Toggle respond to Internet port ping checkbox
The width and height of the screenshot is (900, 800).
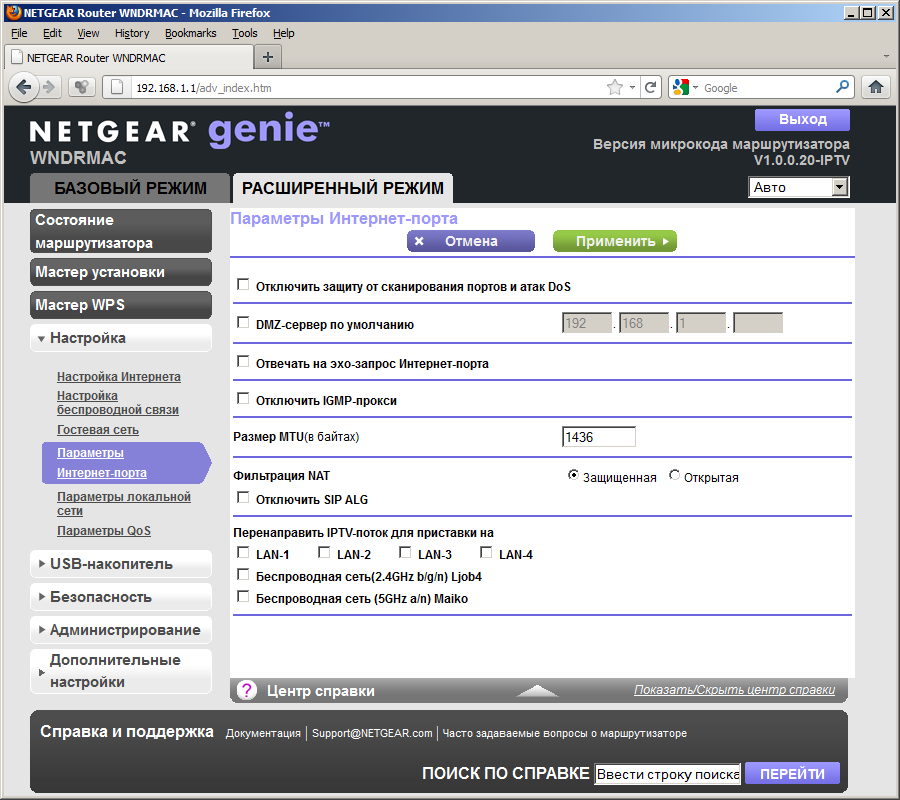click(243, 362)
